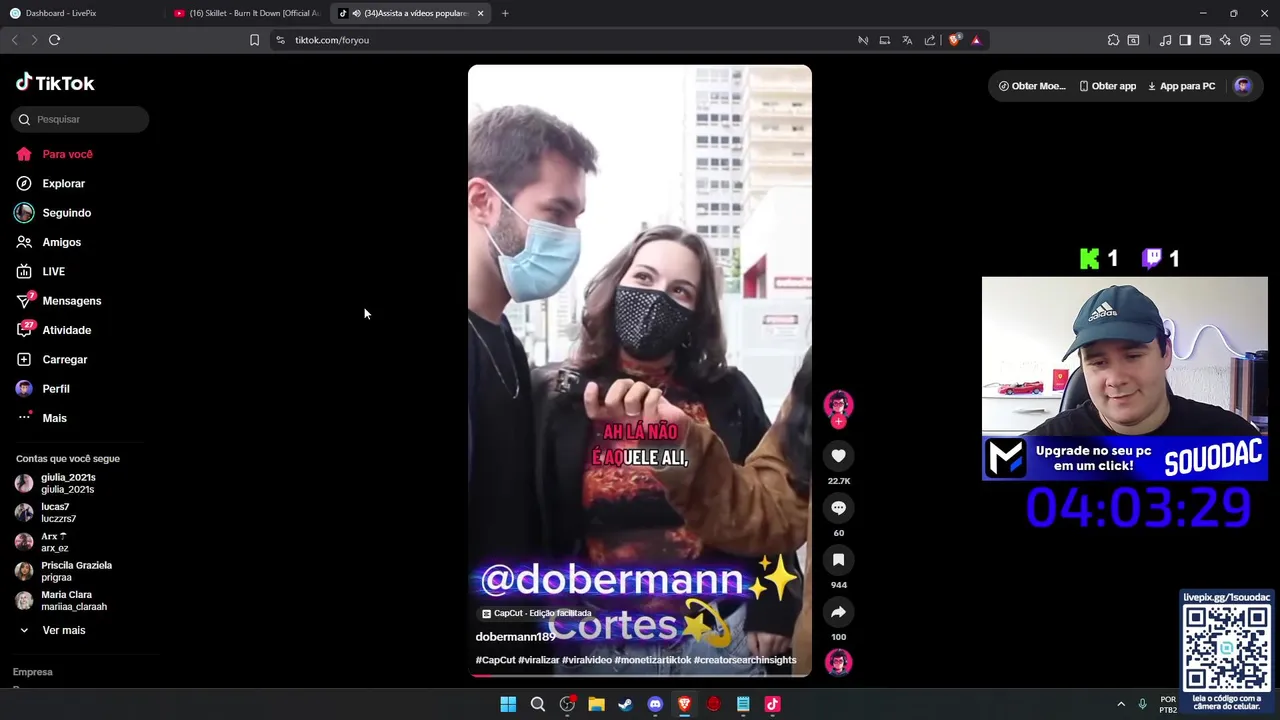Click the Pesquisar search field
Viewport: 1280px width, 720px height.
point(80,119)
